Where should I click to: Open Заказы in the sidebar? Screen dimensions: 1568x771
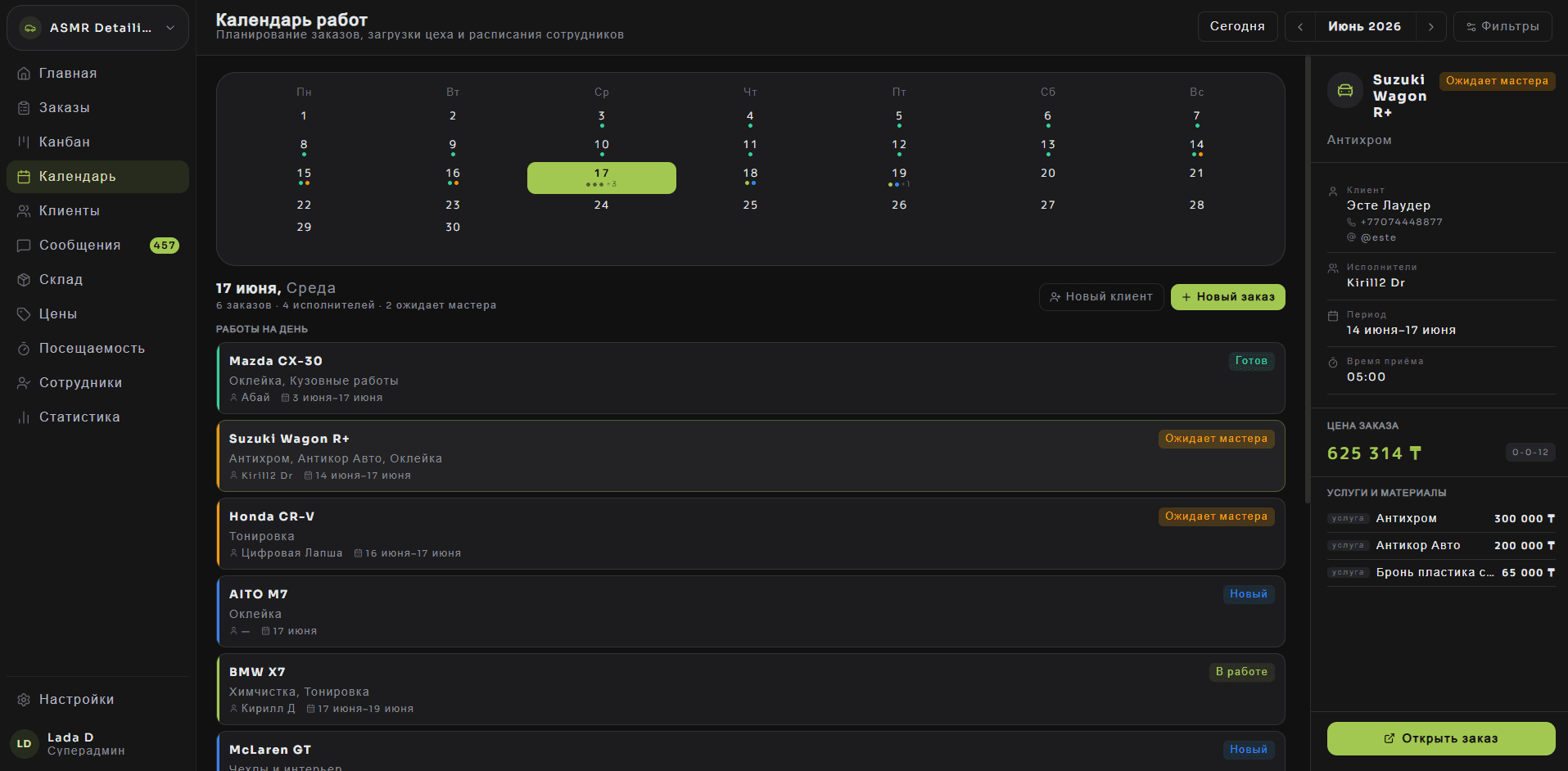97,108
